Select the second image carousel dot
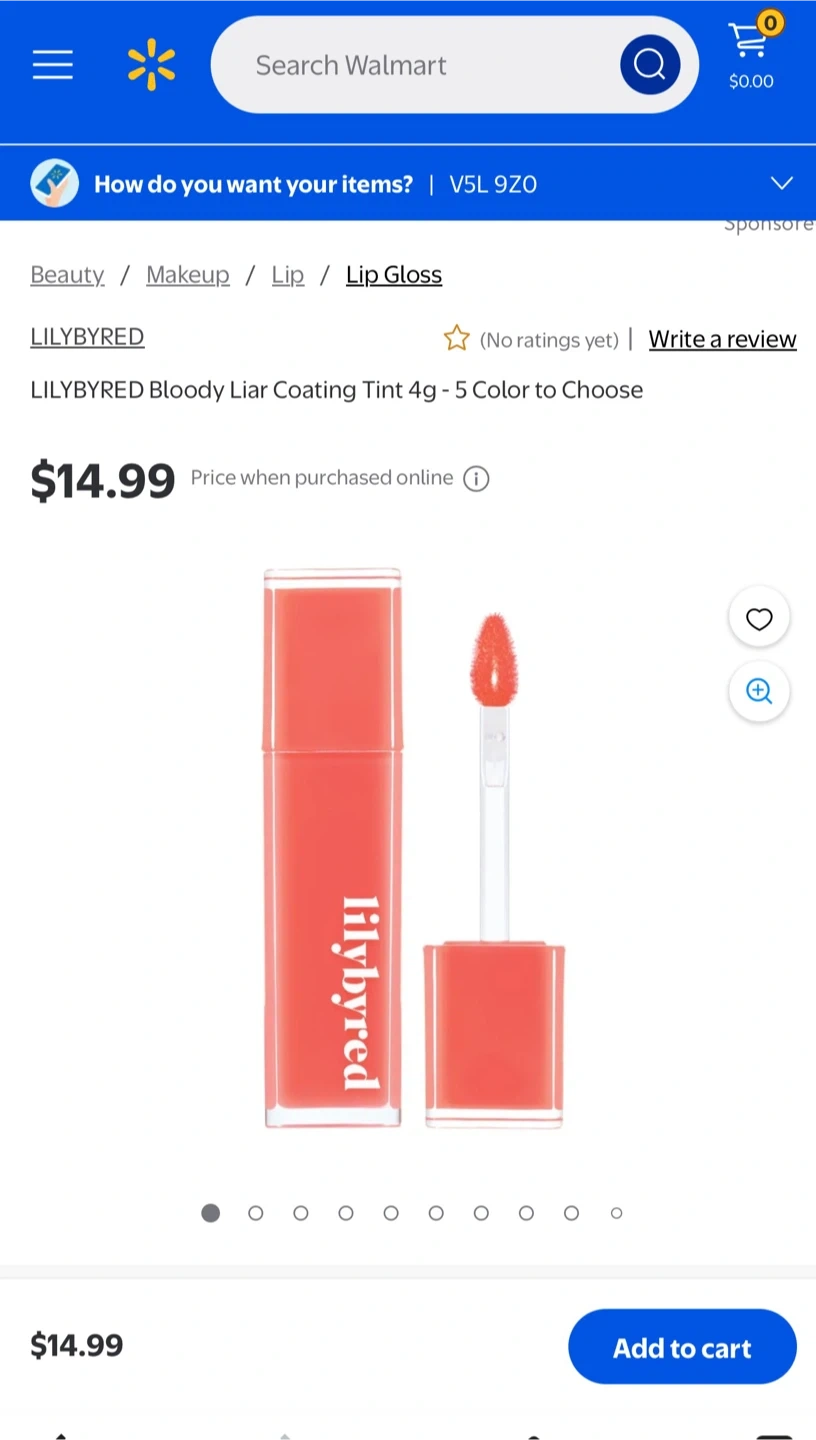The height and width of the screenshot is (1440, 816). pos(256,1213)
